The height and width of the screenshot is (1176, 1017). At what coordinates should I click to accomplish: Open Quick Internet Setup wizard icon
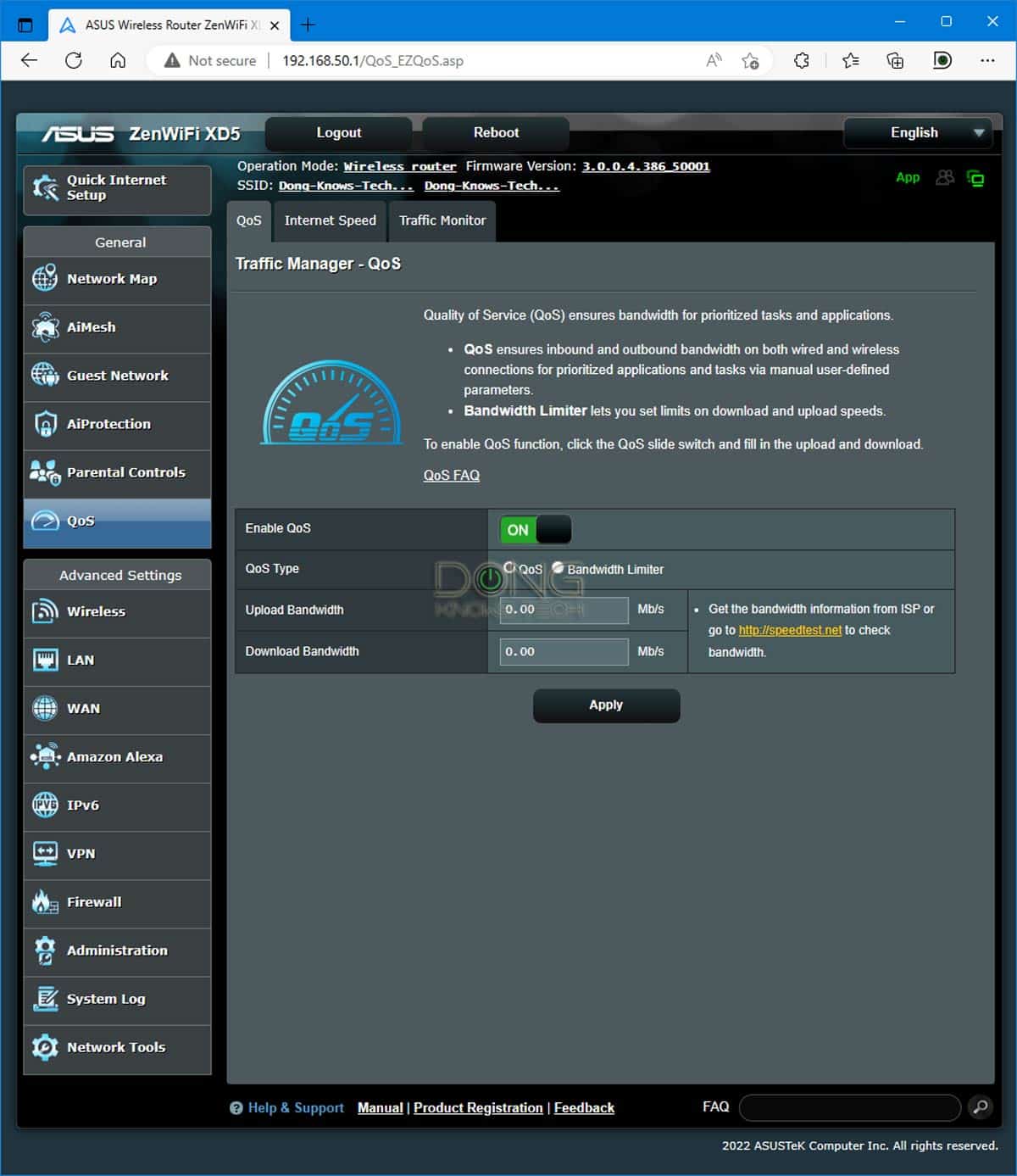46,187
